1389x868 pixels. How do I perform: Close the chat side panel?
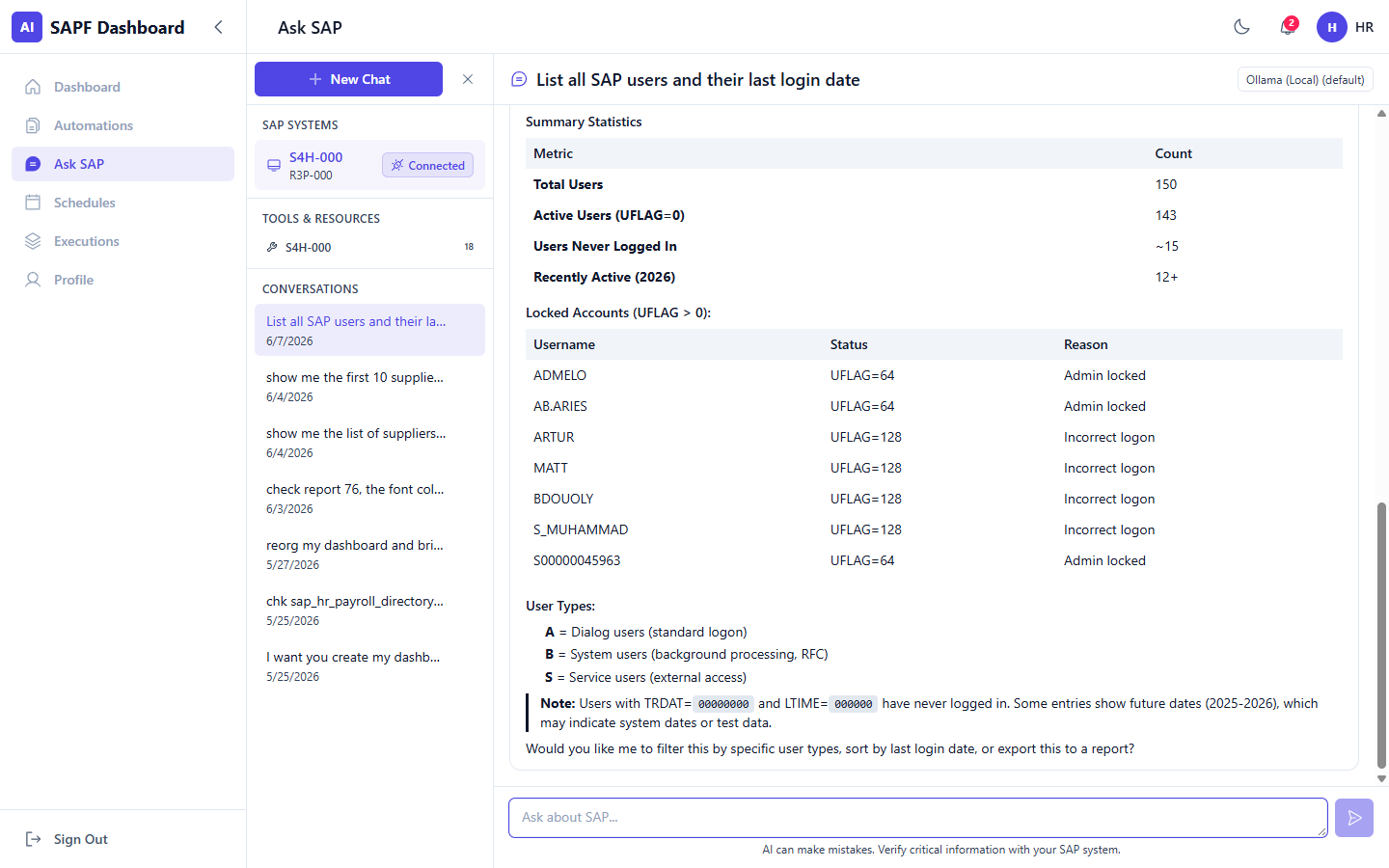pos(468,79)
